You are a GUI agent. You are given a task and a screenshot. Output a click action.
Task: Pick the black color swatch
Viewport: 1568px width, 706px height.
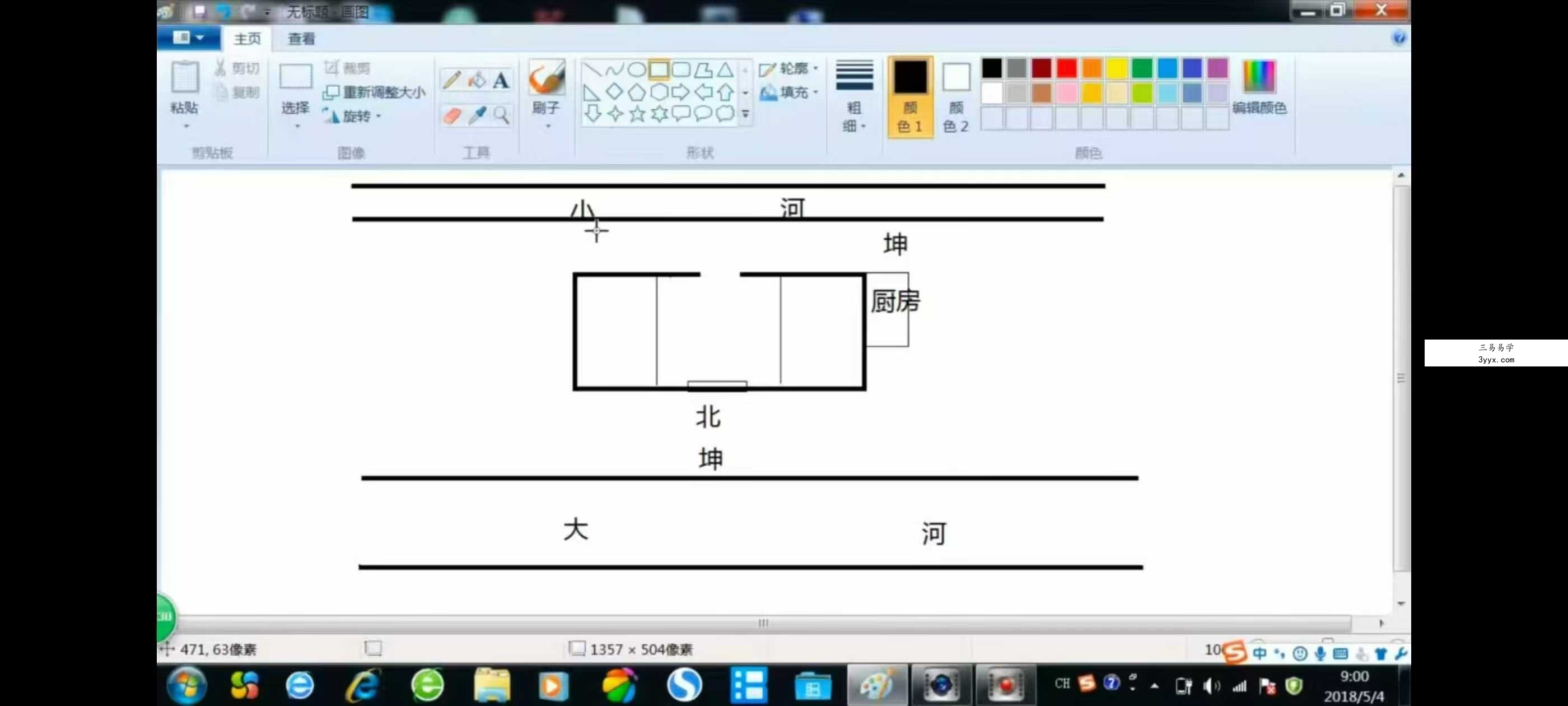[992, 69]
